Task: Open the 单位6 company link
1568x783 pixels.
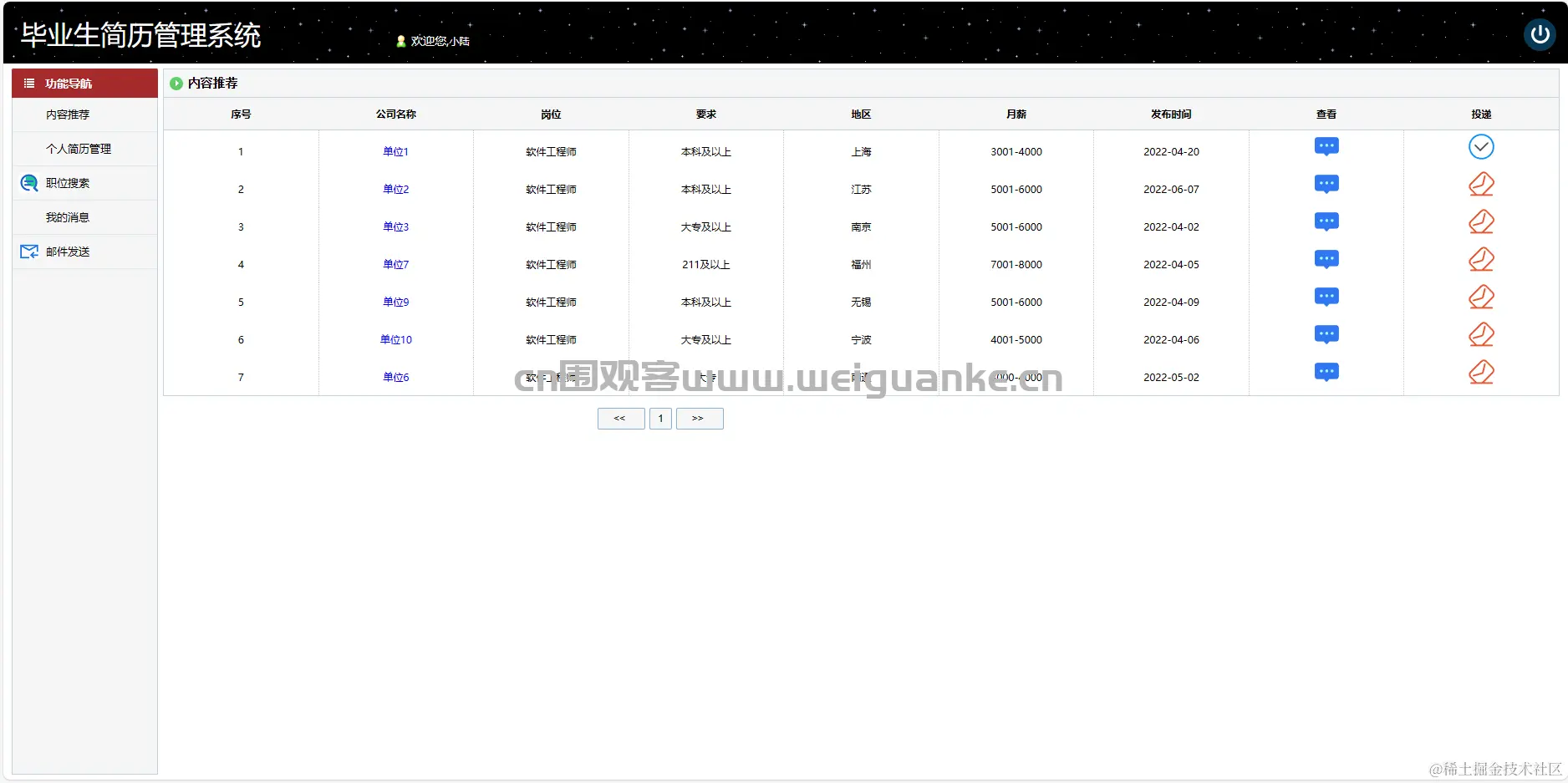Action: pyautogui.click(x=396, y=378)
